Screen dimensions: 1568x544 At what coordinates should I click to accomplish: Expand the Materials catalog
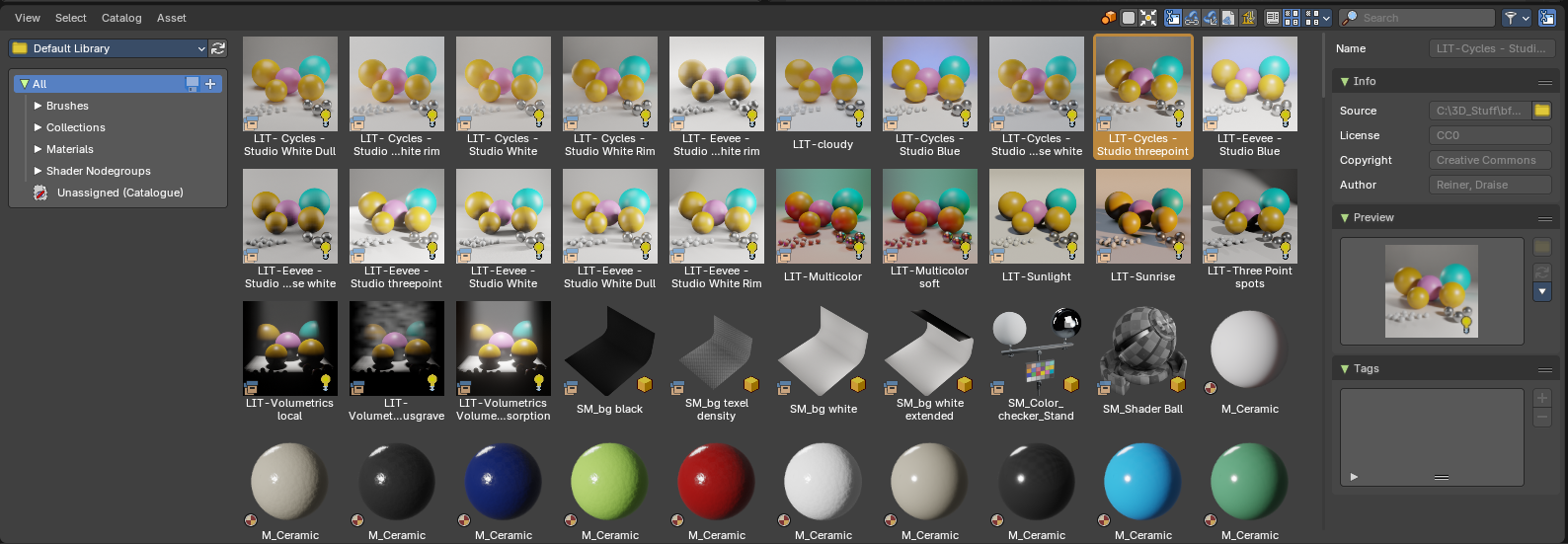pyautogui.click(x=39, y=149)
